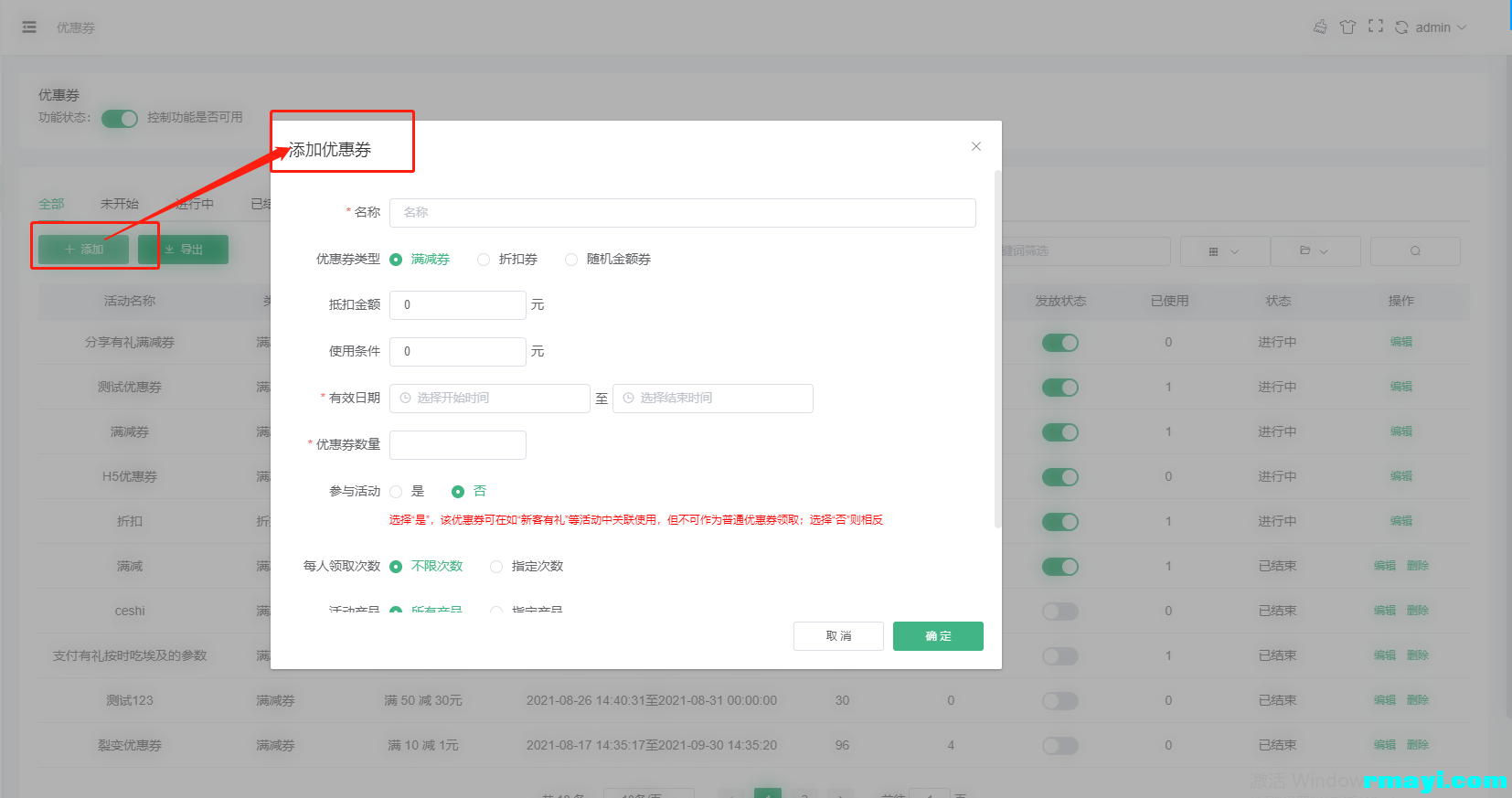This screenshot has width=1512, height=798.
Task: Click the 支付有礼按时吃埃及的参数 row name
Action: click(x=130, y=655)
